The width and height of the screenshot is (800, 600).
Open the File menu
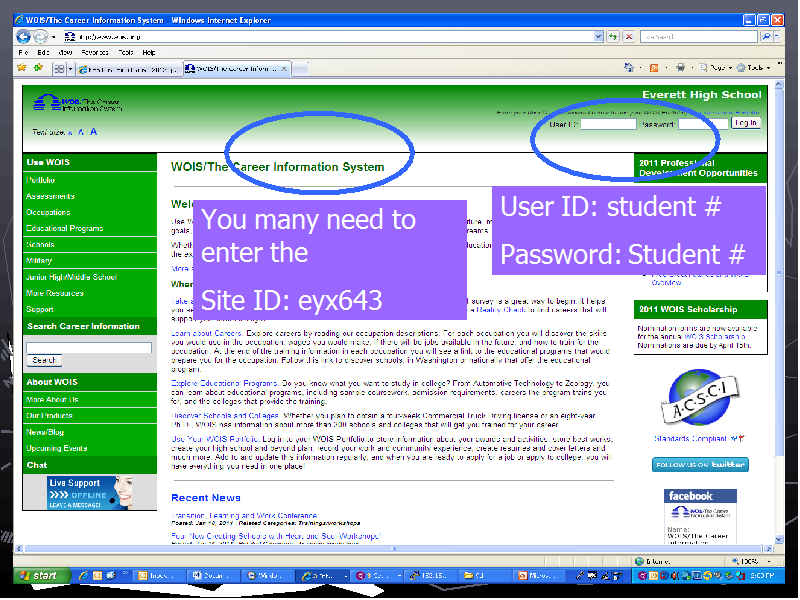click(23, 53)
